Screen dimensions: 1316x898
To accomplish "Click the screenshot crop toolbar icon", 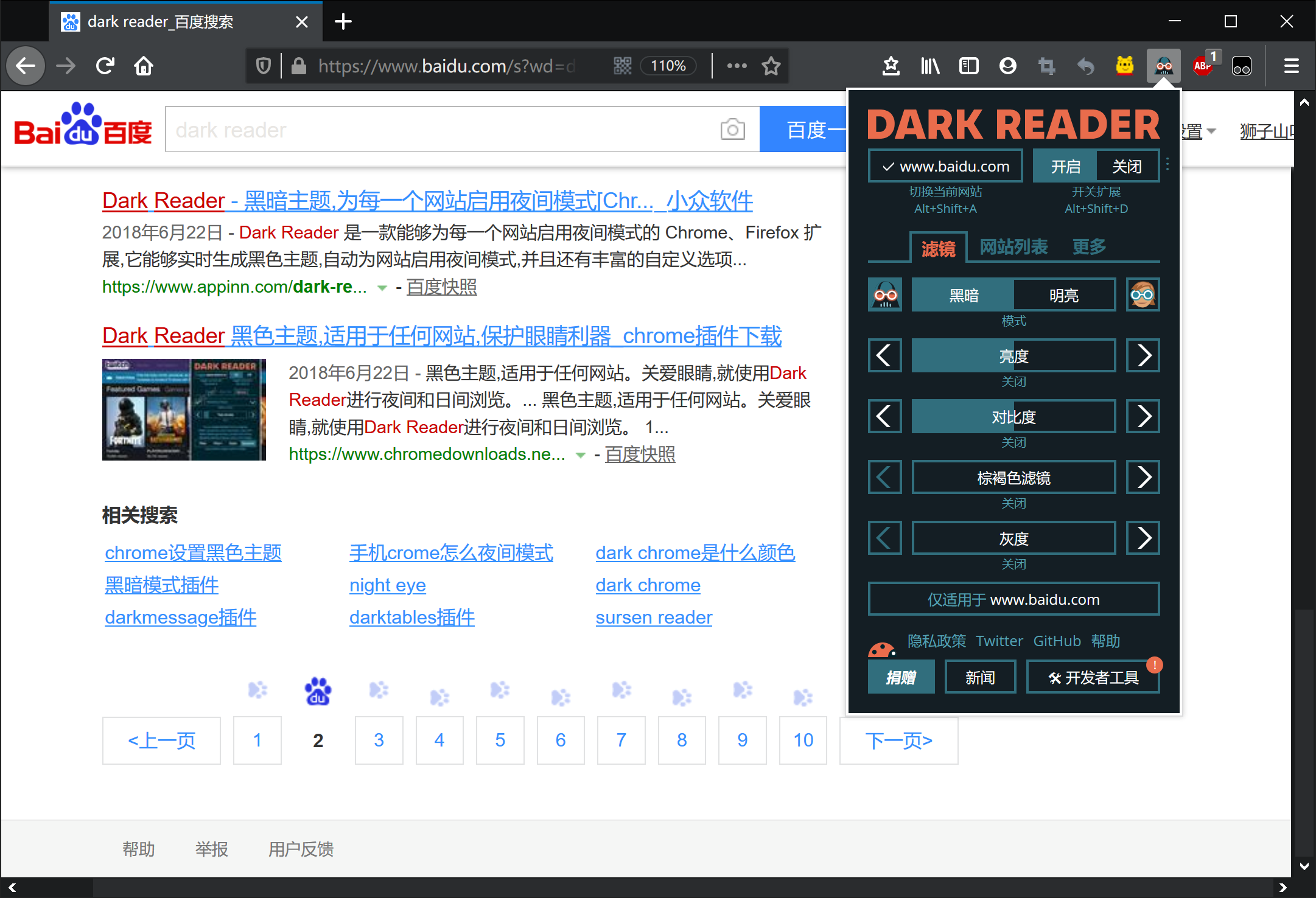I will click(1047, 66).
